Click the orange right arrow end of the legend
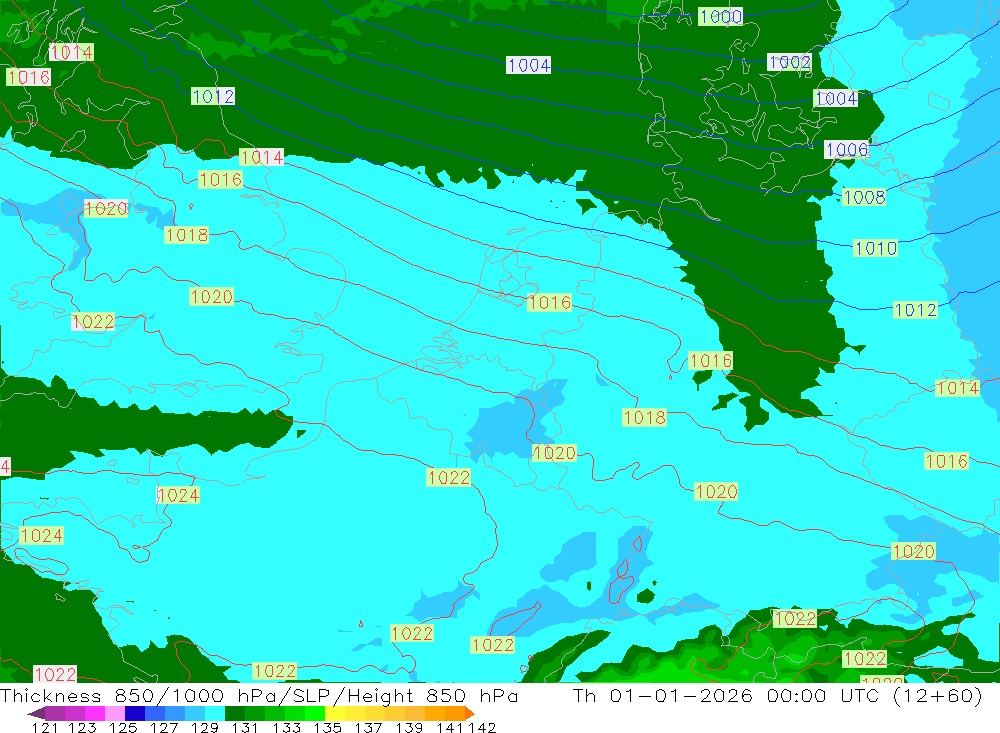This screenshot has height=733, width=1000. pyautogui.click(x=470, y=713)
